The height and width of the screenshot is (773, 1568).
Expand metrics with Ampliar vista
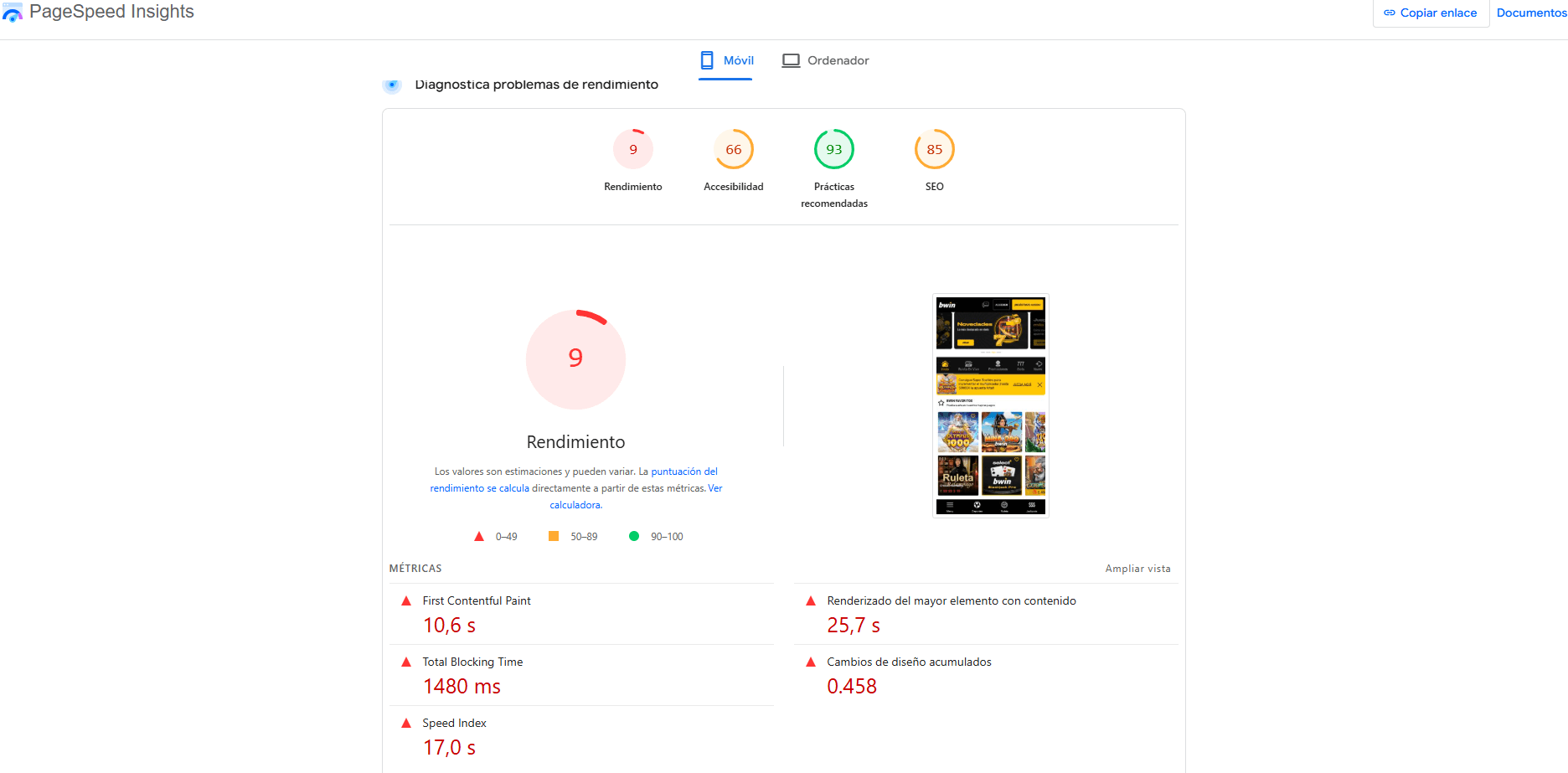coord(1137,569)
